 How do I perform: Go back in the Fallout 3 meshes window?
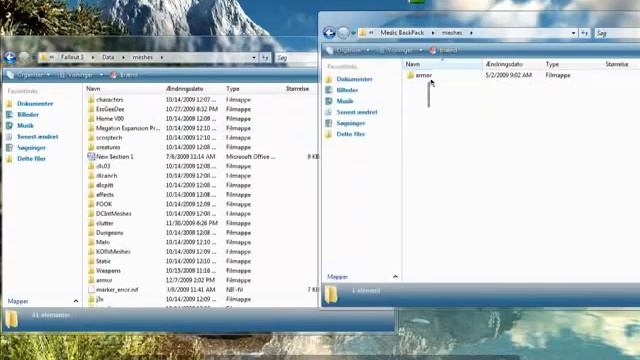[10, 58]
